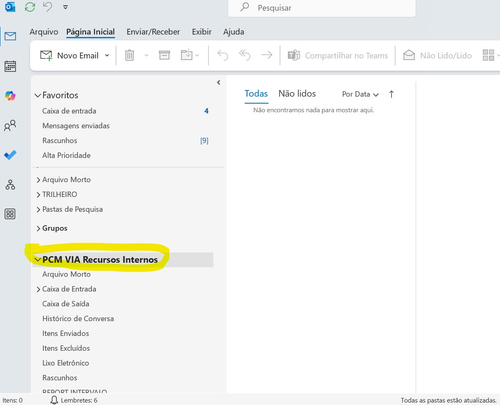Click the unread count 4 beside Caixa de entrada
The image size is (500, 405).
pyautogui.click(x=206, y=111)
